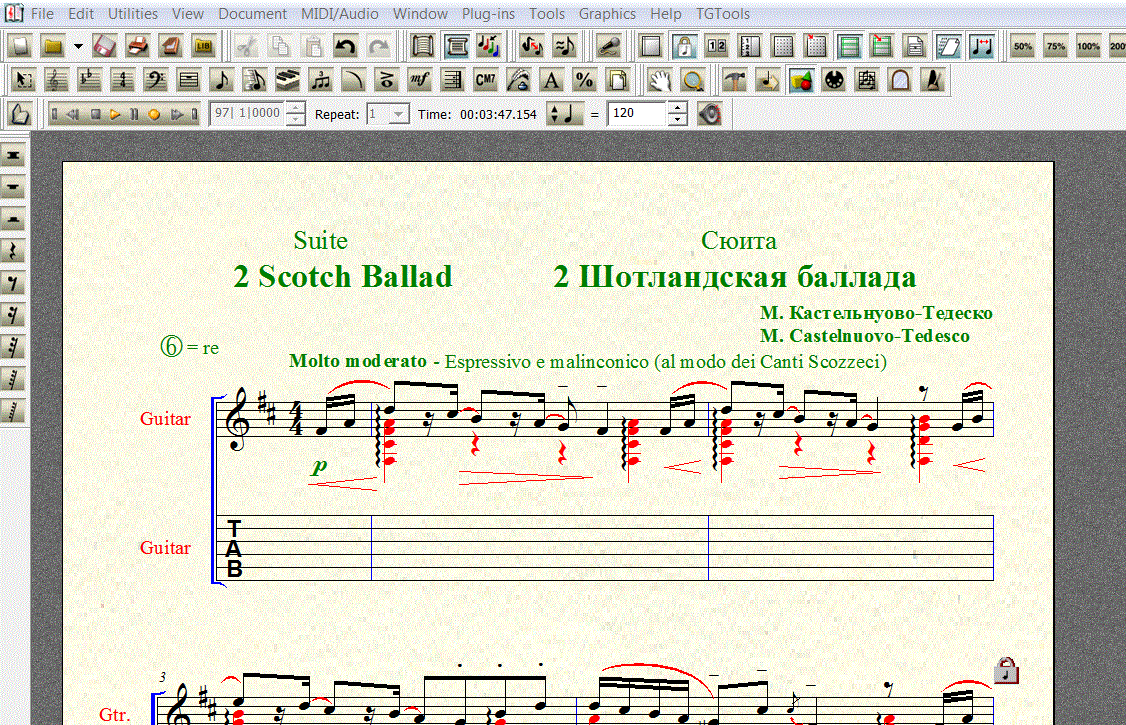Select the Repeat tool
The width and height of the screenshot is (1126, 725).
tap(452, 80)
